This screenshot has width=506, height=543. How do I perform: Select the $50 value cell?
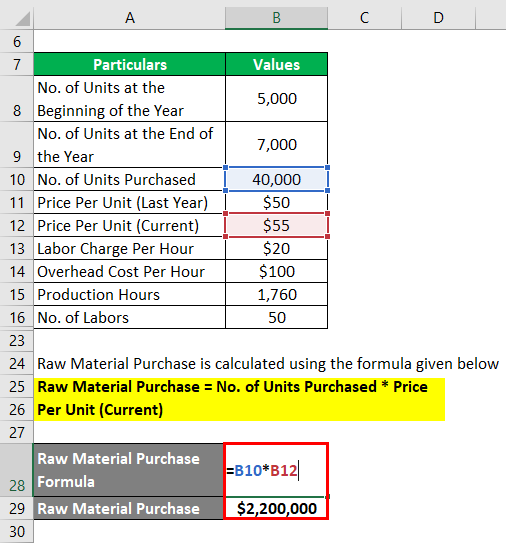pos(276,203)
